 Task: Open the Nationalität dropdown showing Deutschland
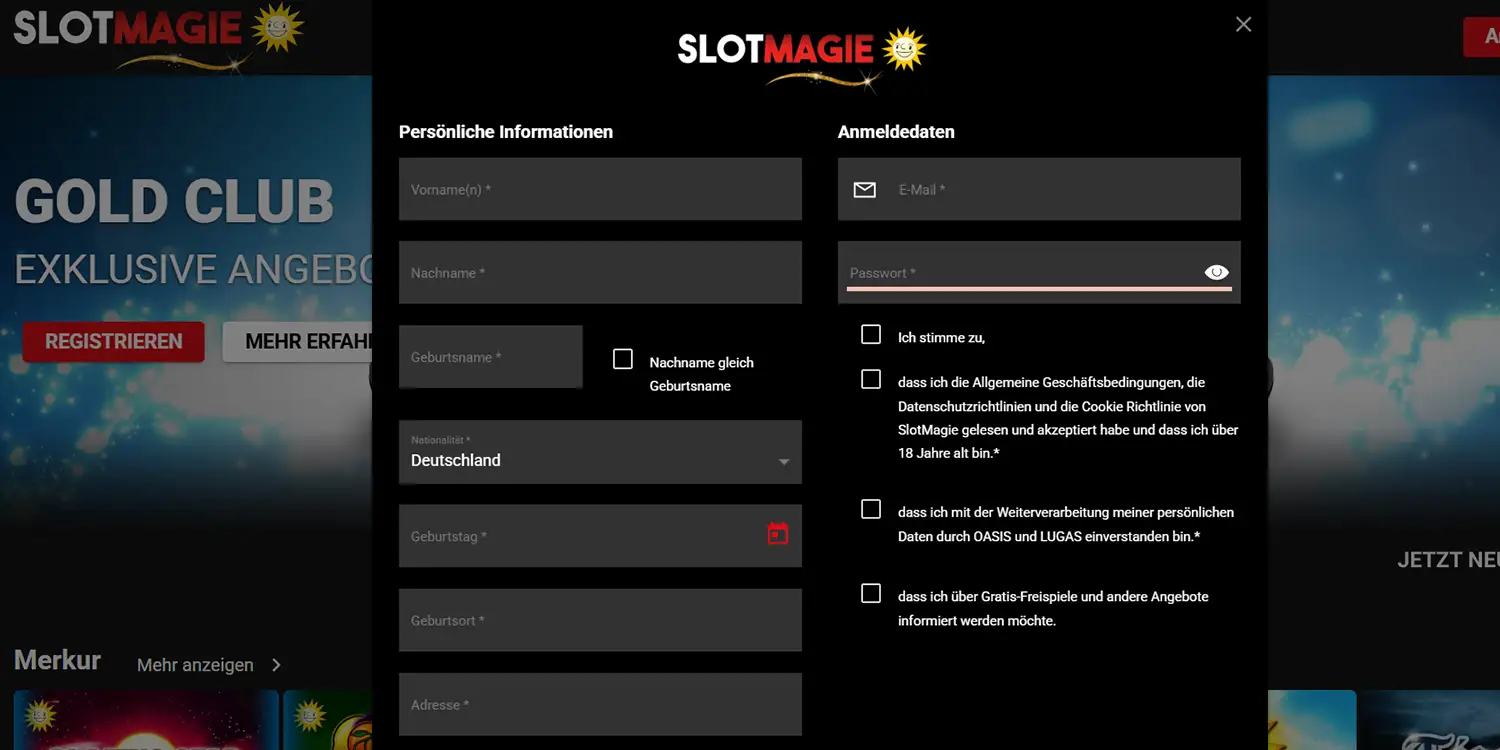click(600, 452)
